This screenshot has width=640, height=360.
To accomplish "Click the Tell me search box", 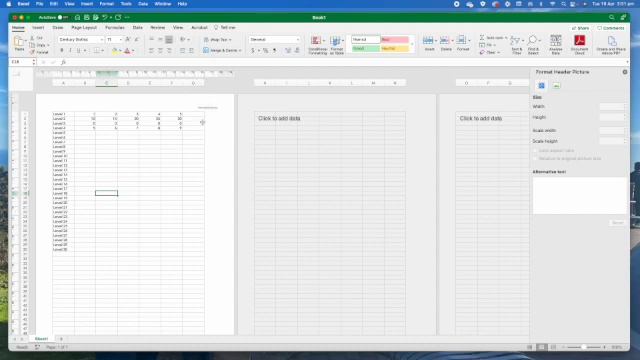I will pos(225,28).
